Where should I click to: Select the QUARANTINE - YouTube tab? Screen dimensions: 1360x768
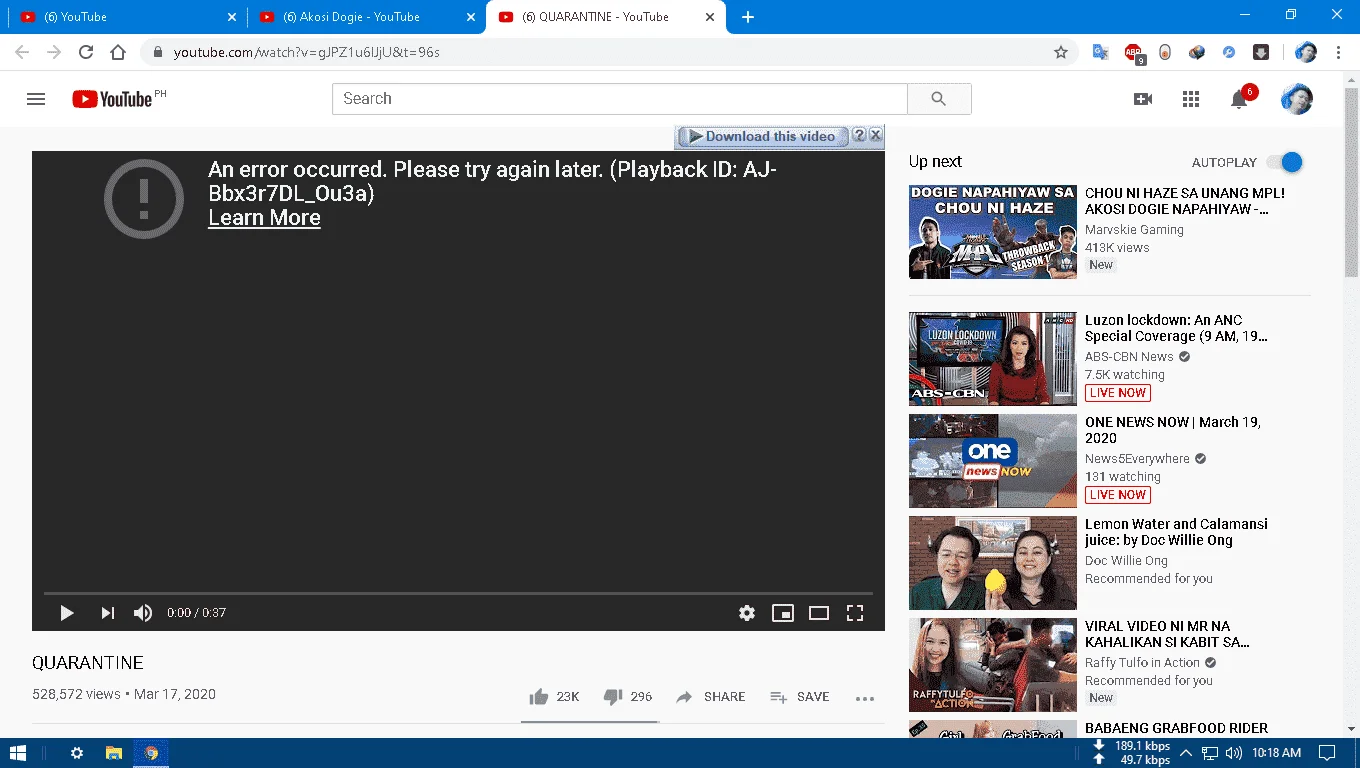click(x=605, y=17)
